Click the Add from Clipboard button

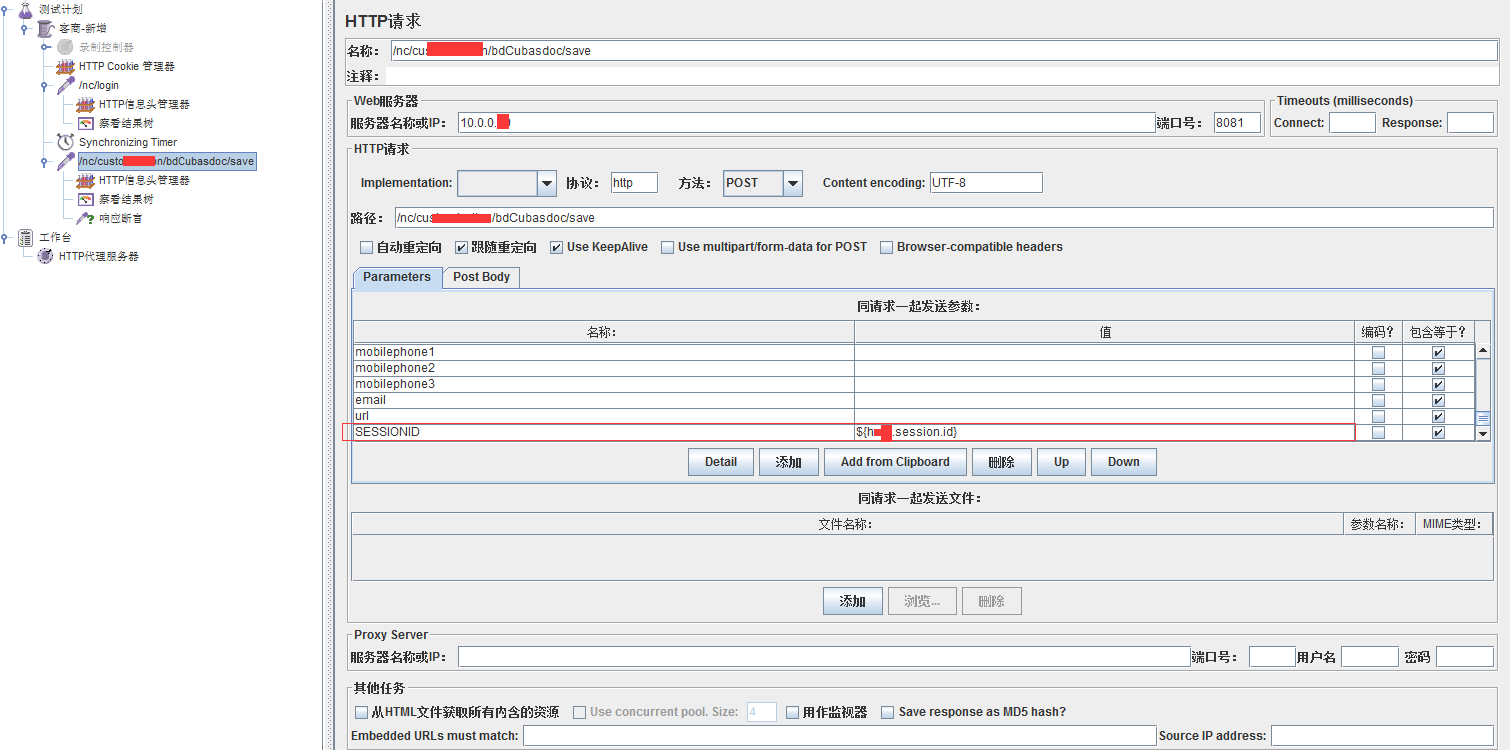[x=895, y=461]
